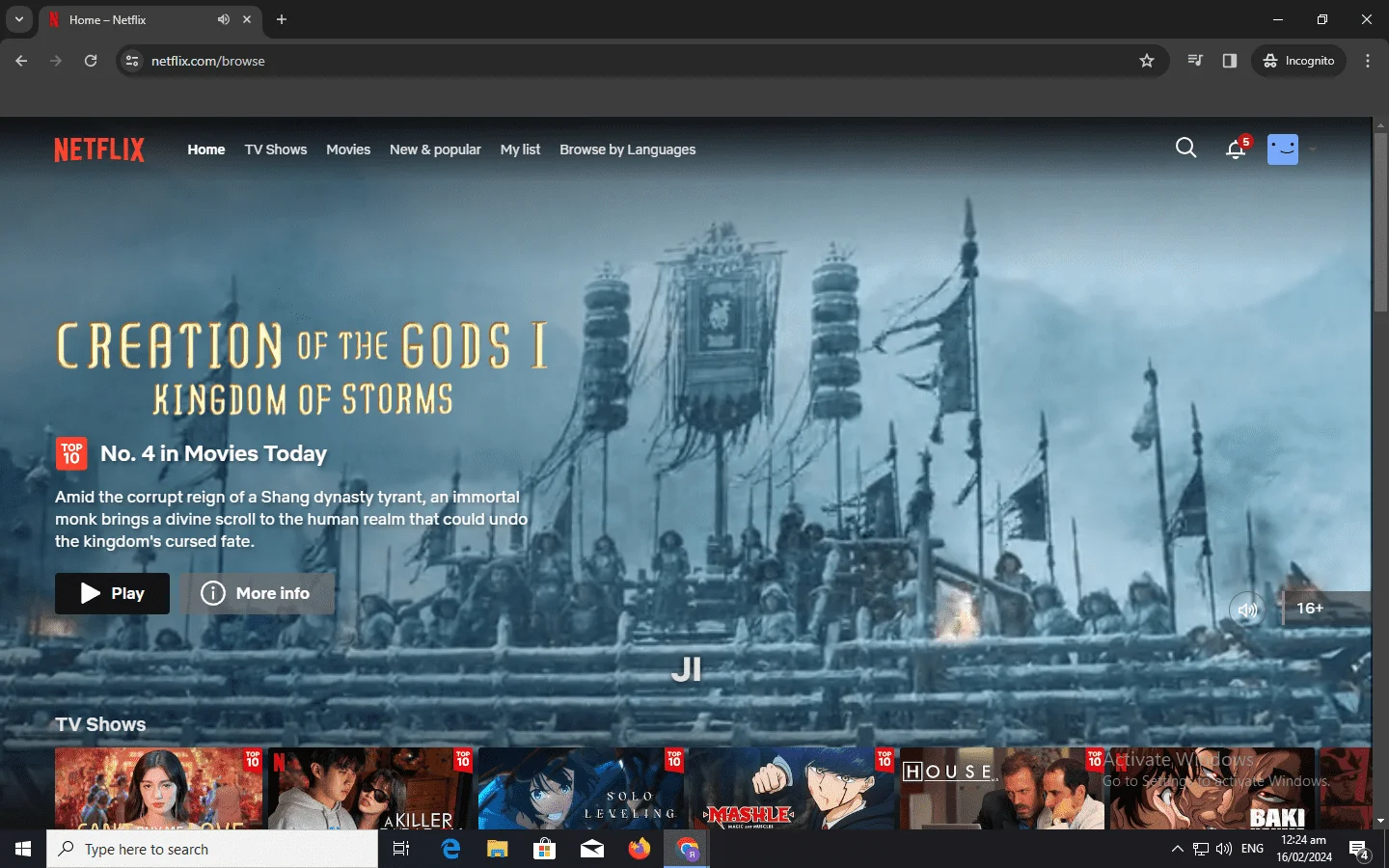
Task: Open Microsoft Store from taskbar
Action: [x=545, y=849]
